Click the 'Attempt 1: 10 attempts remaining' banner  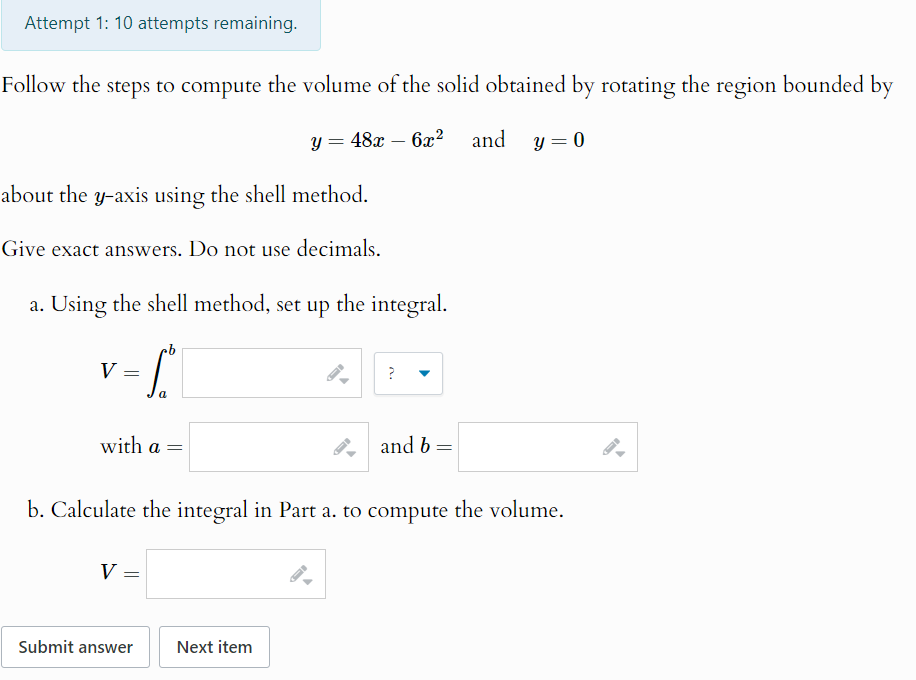pyautogui.click(x=160, y=23)
